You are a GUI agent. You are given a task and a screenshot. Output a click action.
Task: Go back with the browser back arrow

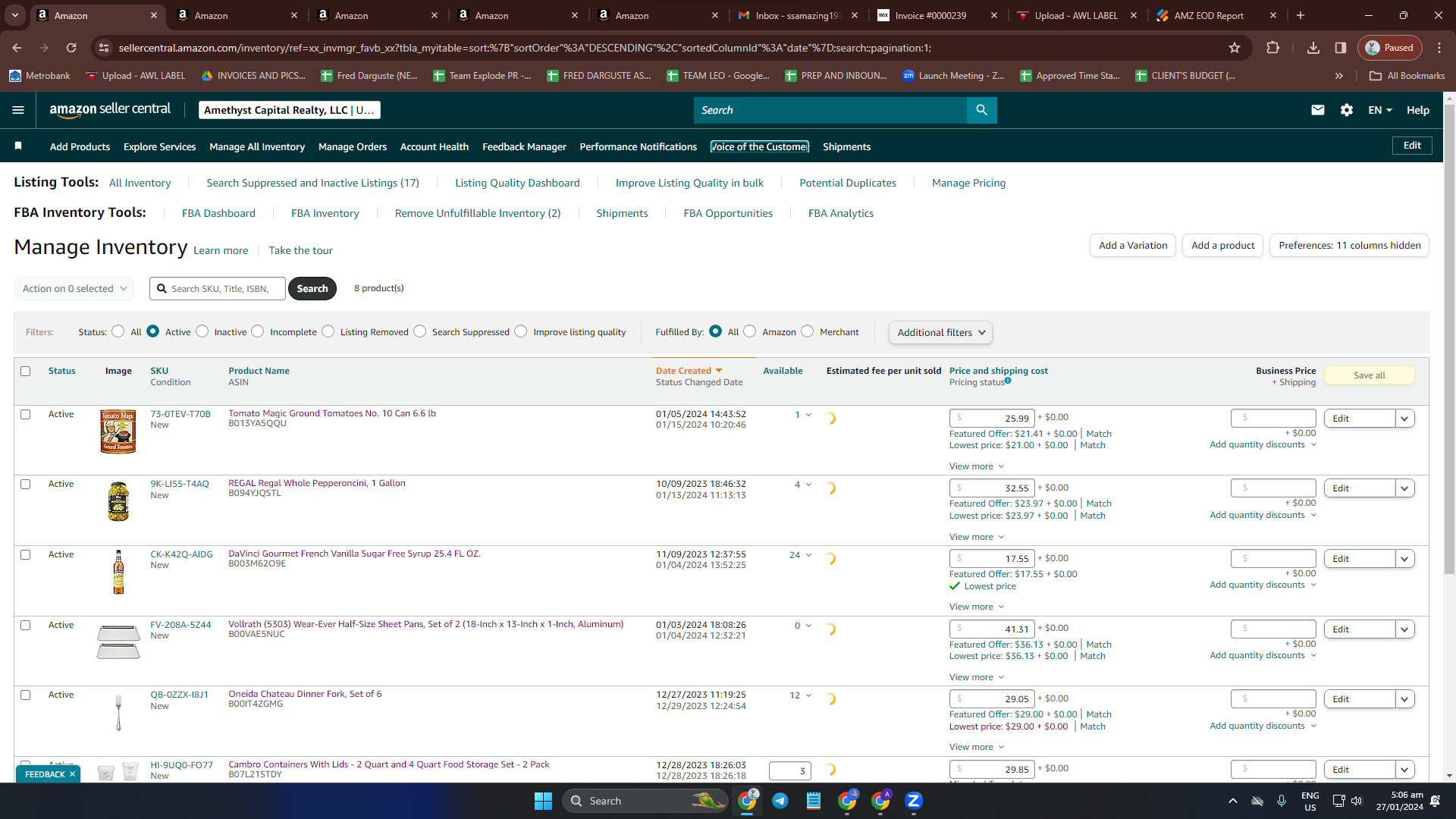click(x=17, y=48)
